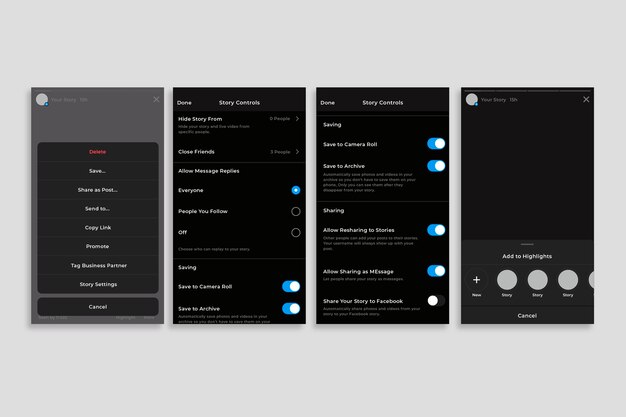Choose Save... in the story menu
This screenshot has height=417, width=626.
[98, 171]
